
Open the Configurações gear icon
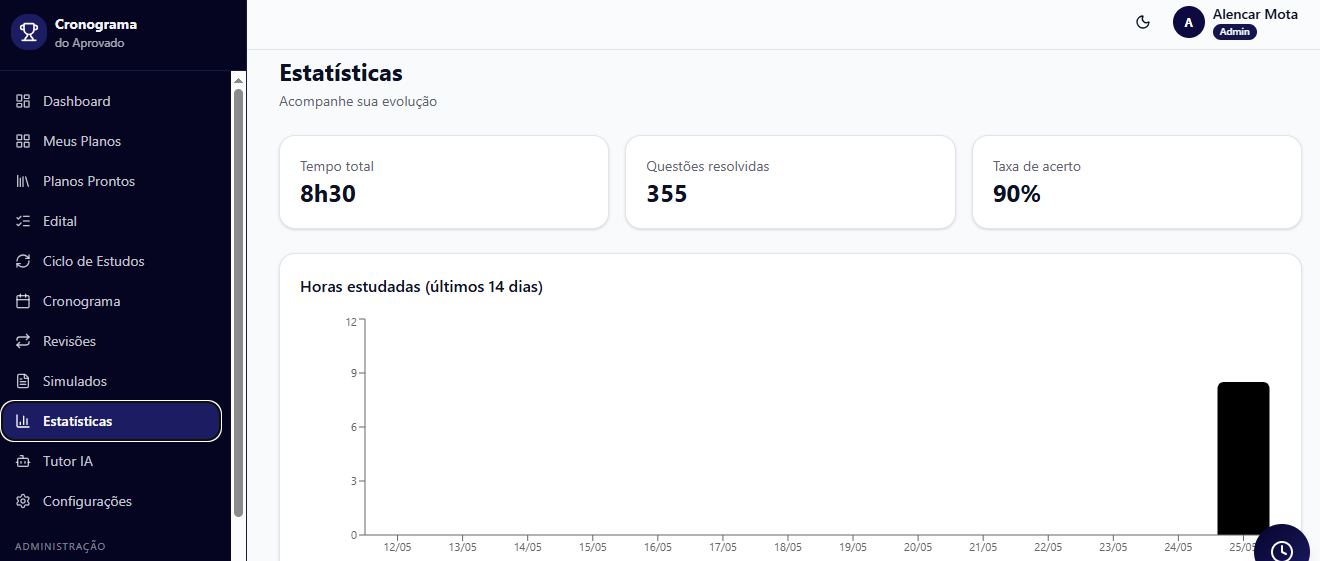click(x=23, y=501)
